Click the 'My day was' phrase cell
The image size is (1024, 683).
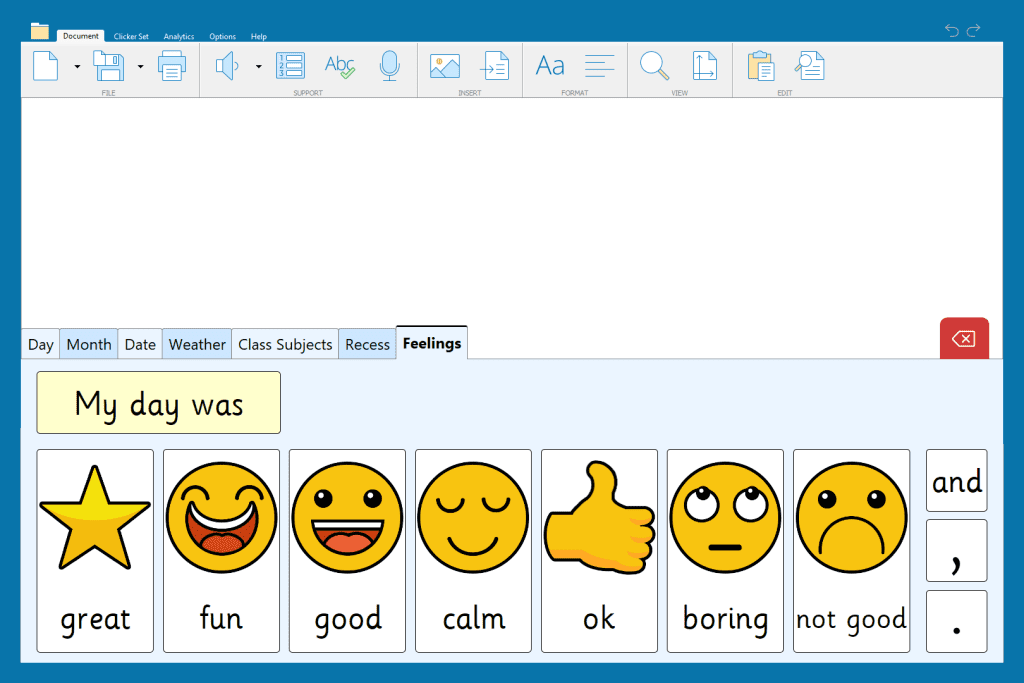(159, 403)
